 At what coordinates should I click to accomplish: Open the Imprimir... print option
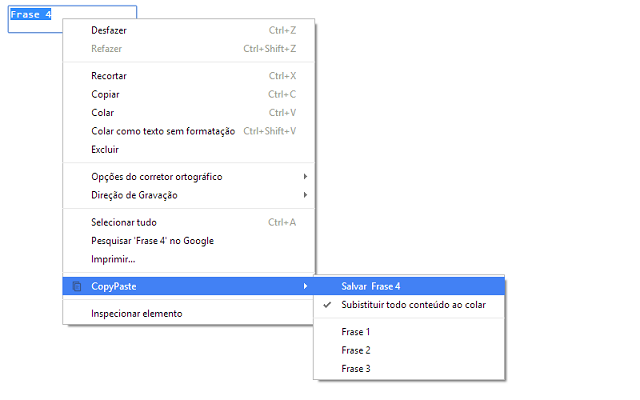click(x=113, y=259)
